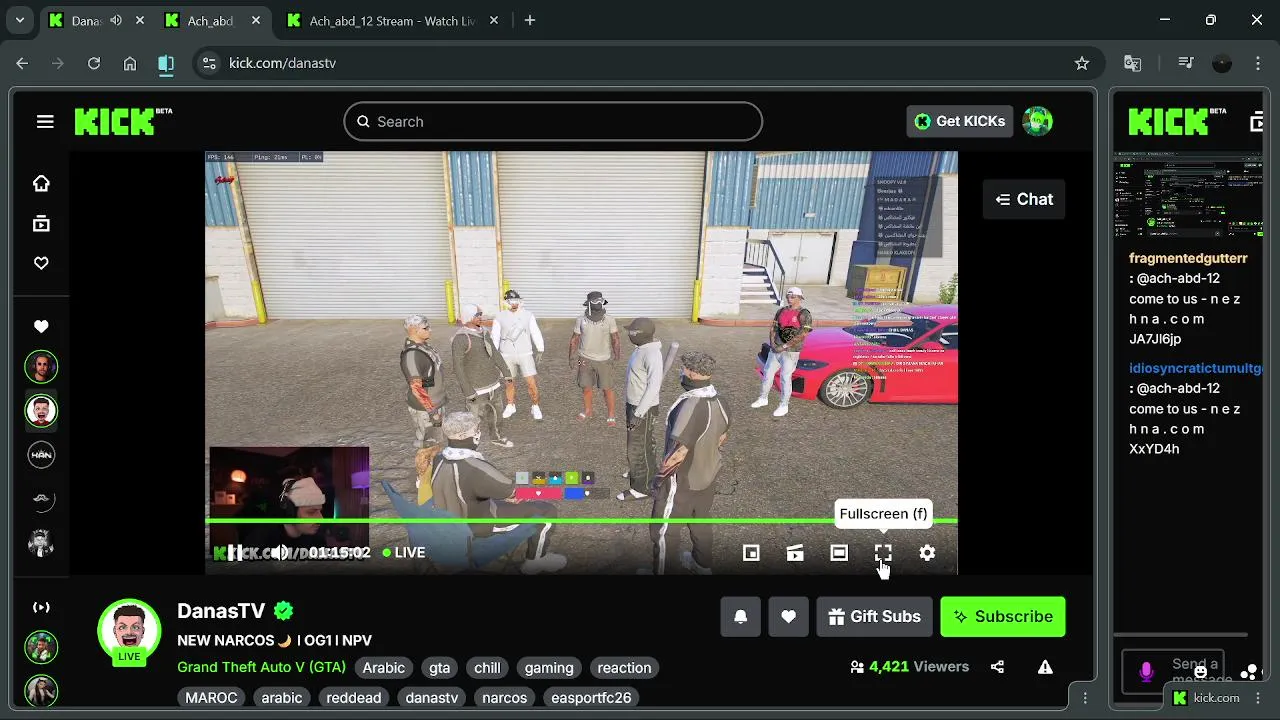Click the purple microphone icon
Image resolution: width=1280 pixels, height=720 pixels.
tap(1146, 671)
